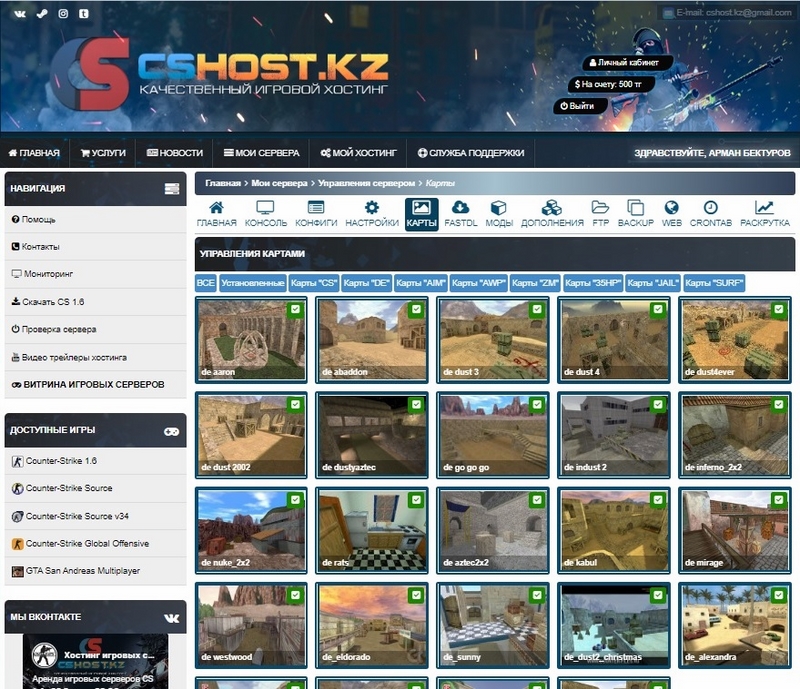800x689 pixels.
Task: Open the Служба поддержки menu item
Action: tap(471, 153)
